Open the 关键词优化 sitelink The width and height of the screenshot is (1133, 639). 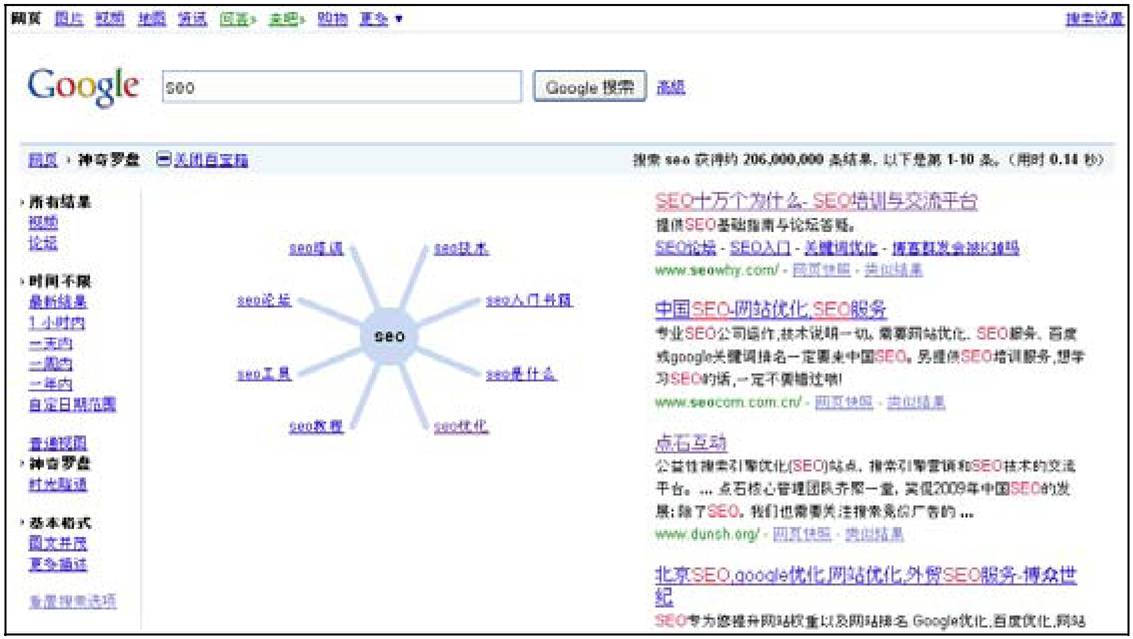(840, 248)
